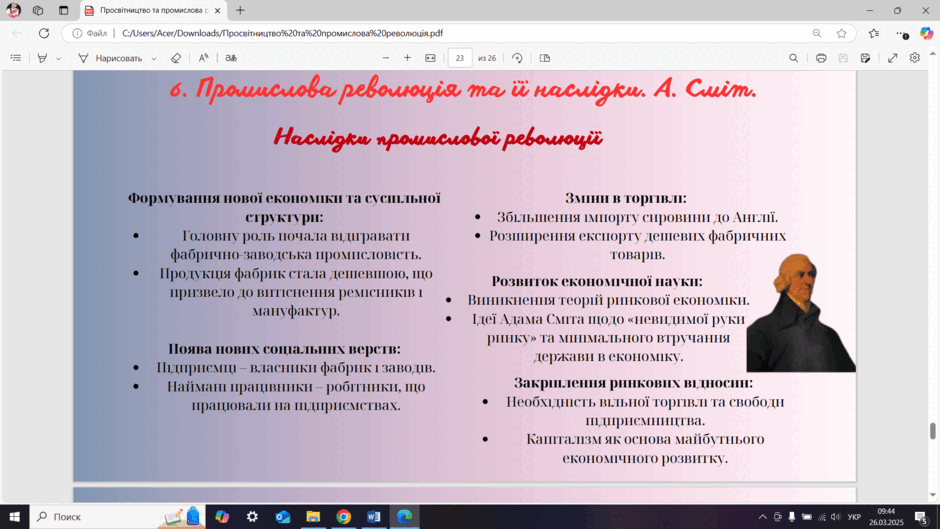The width and height of the screenshot is (940, 529).
Task: Open the Translate PDF tool
Action: point(231,58)
